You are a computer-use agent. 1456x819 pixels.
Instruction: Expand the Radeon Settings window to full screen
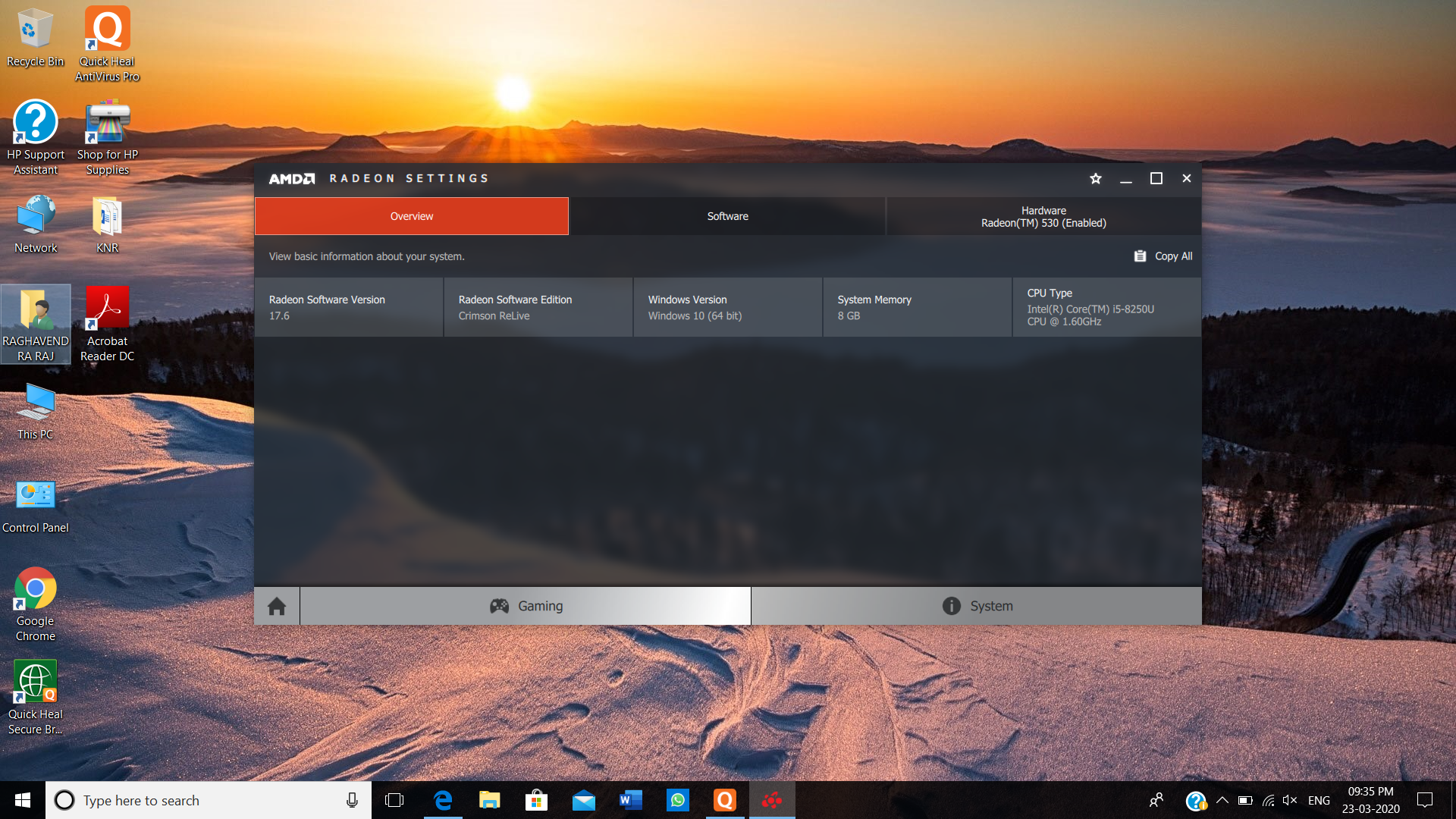click(1154, 178)
